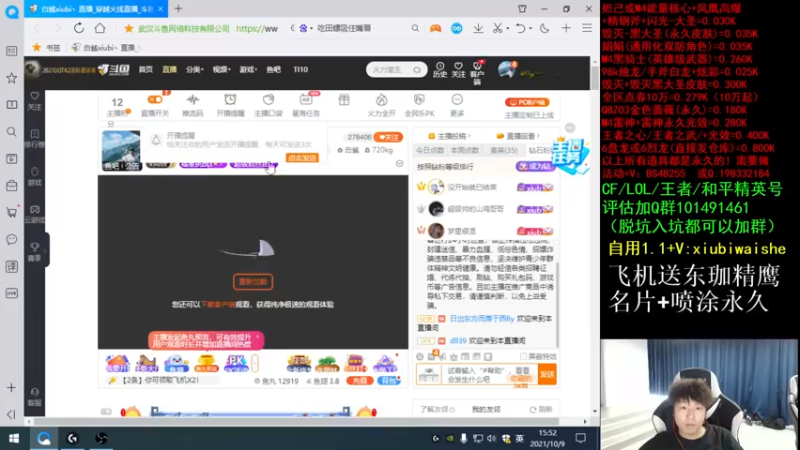Viewport: 800px width, 450px height.
Task: Open the 火力全开 flame tool
Action: pos(382,105)
